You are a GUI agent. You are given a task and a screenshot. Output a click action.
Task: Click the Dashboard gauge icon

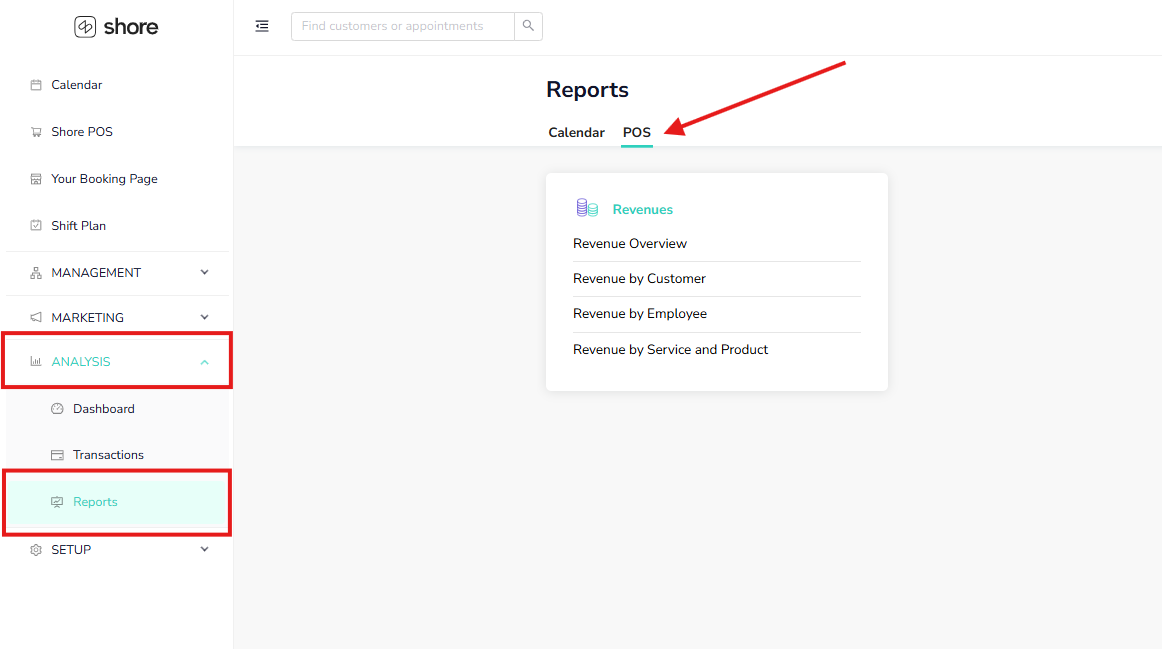pos(57,409)
